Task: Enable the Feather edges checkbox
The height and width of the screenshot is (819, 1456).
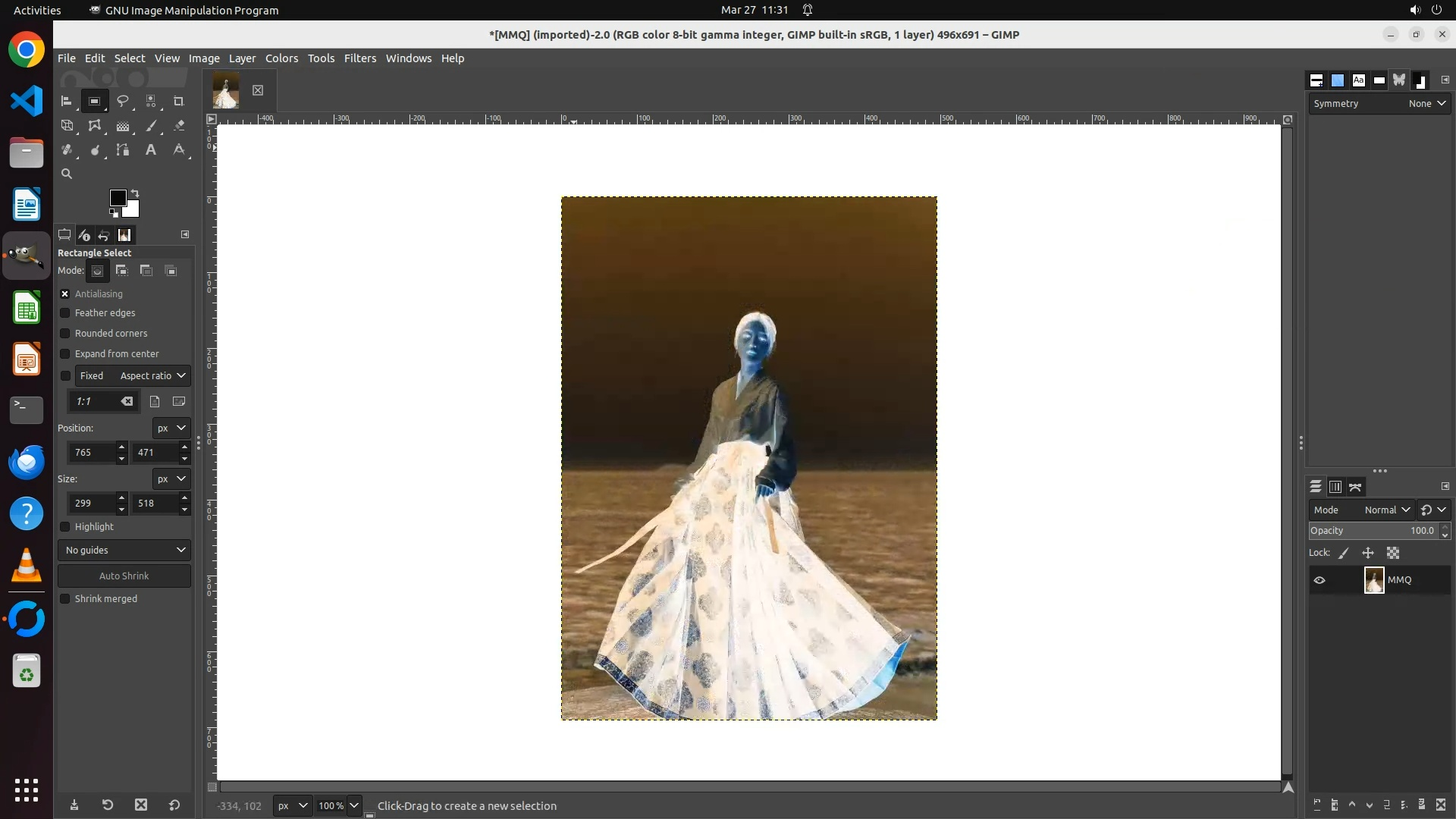Action: point(65,313)
